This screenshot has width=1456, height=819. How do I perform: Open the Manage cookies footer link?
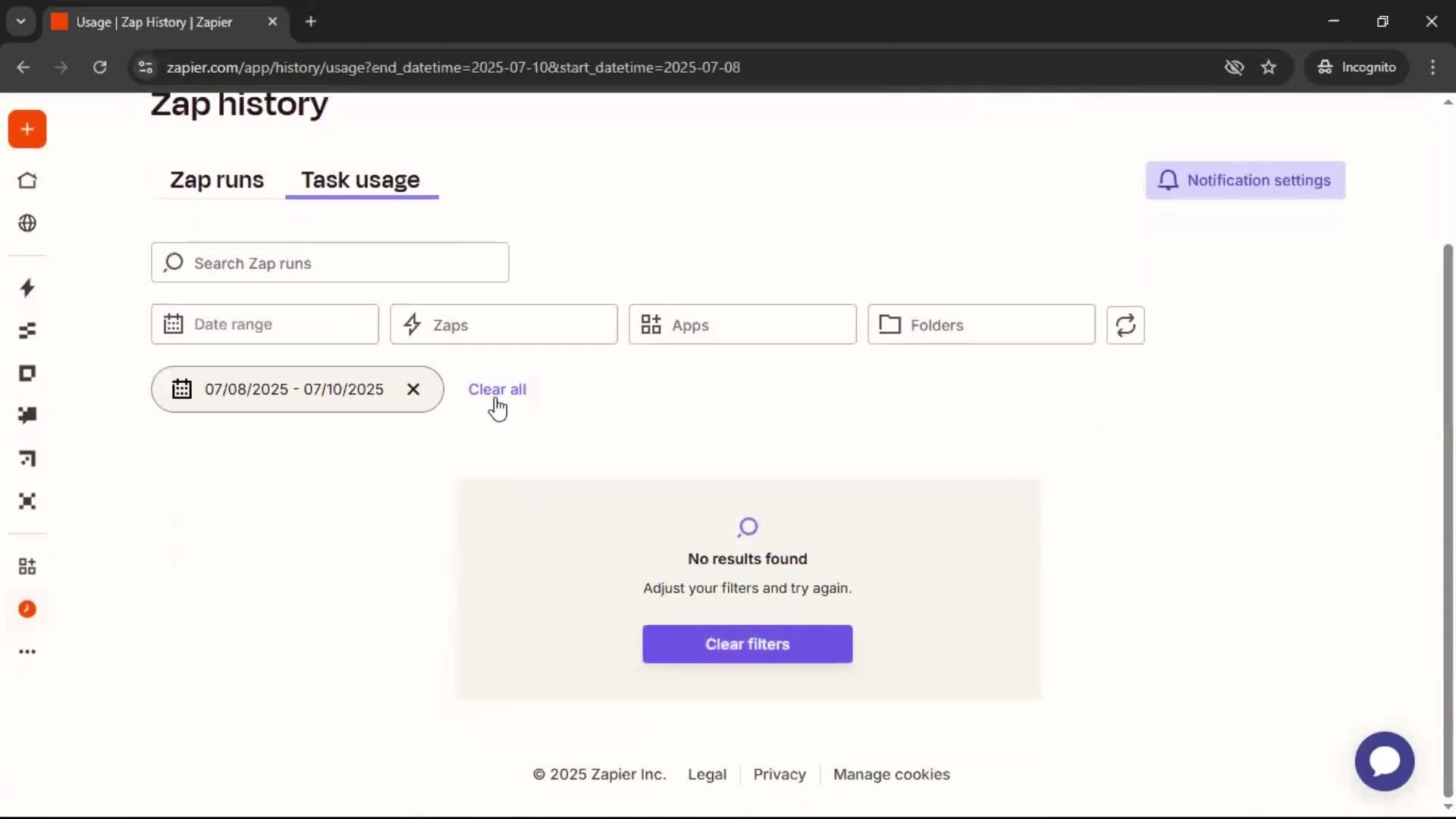point(891,774)
